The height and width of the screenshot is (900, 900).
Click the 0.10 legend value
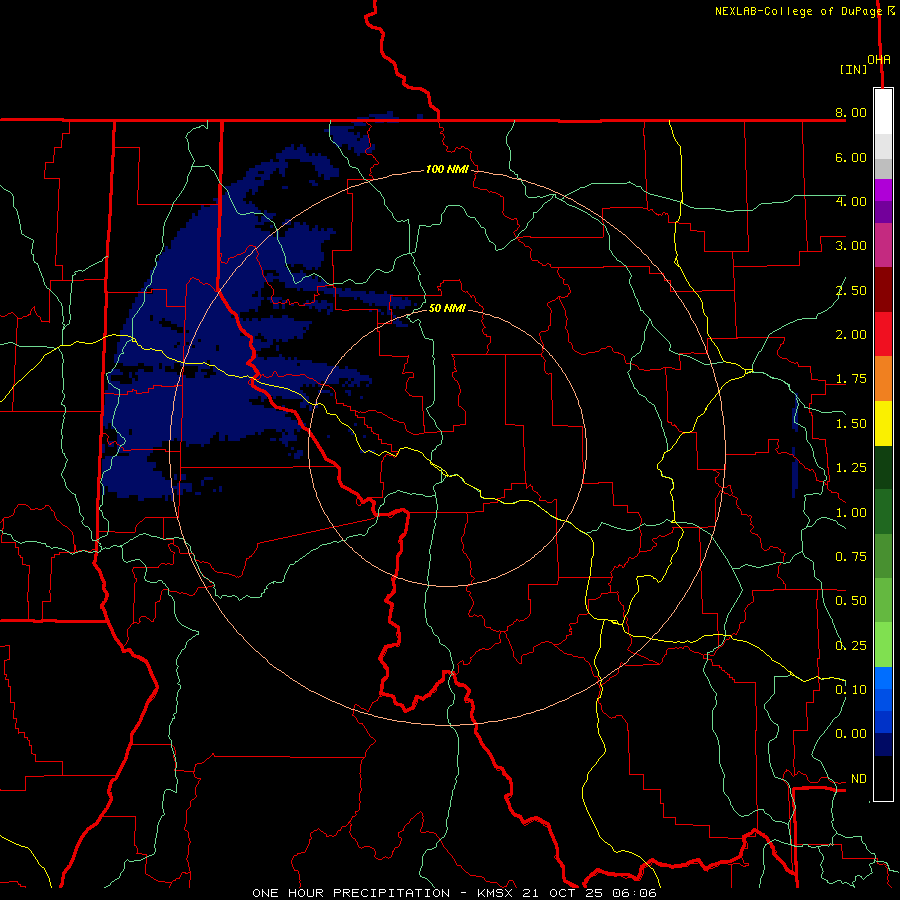click(x=851, y=690)
